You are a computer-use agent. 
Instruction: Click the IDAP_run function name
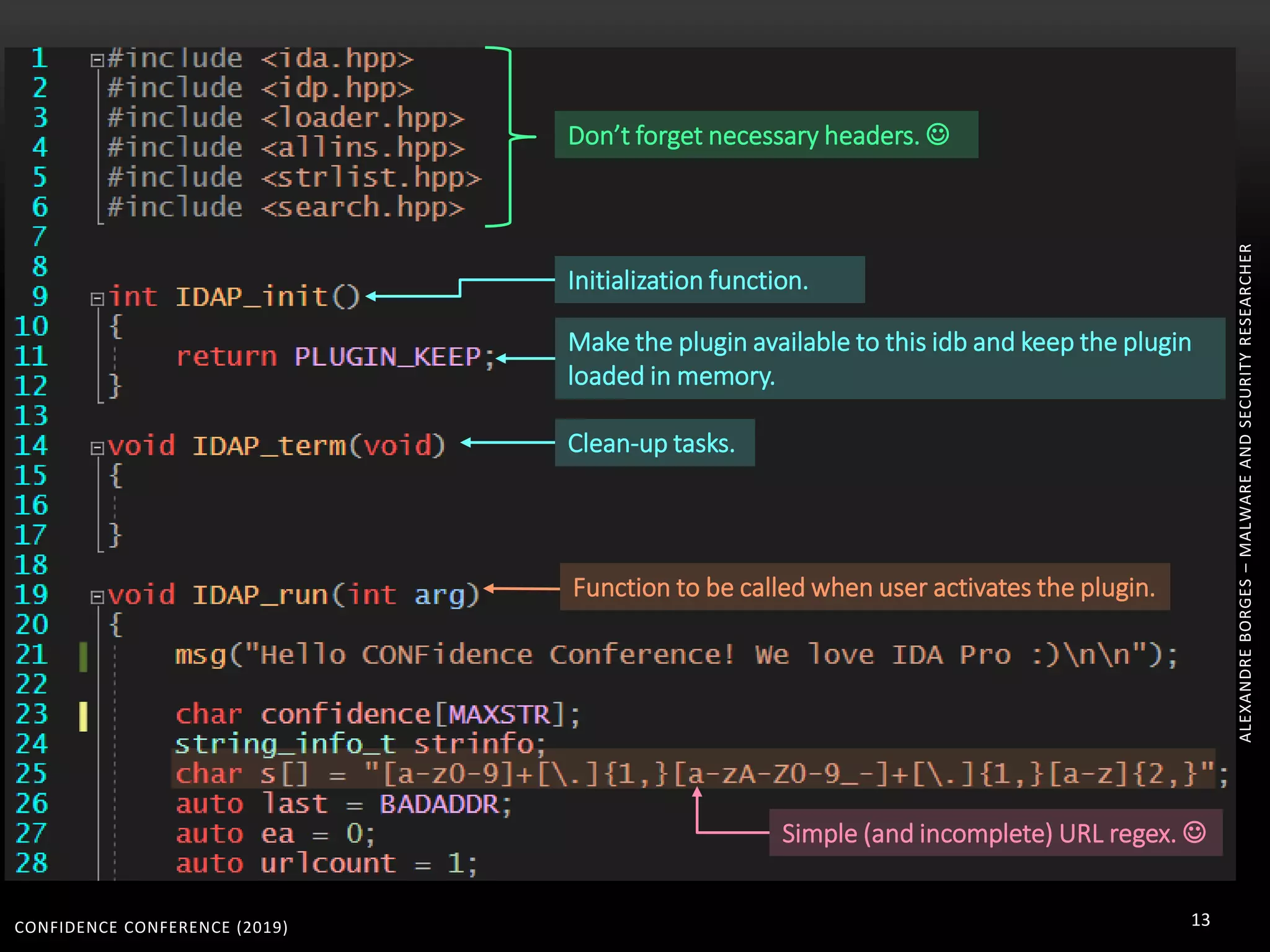pos(260,595)
